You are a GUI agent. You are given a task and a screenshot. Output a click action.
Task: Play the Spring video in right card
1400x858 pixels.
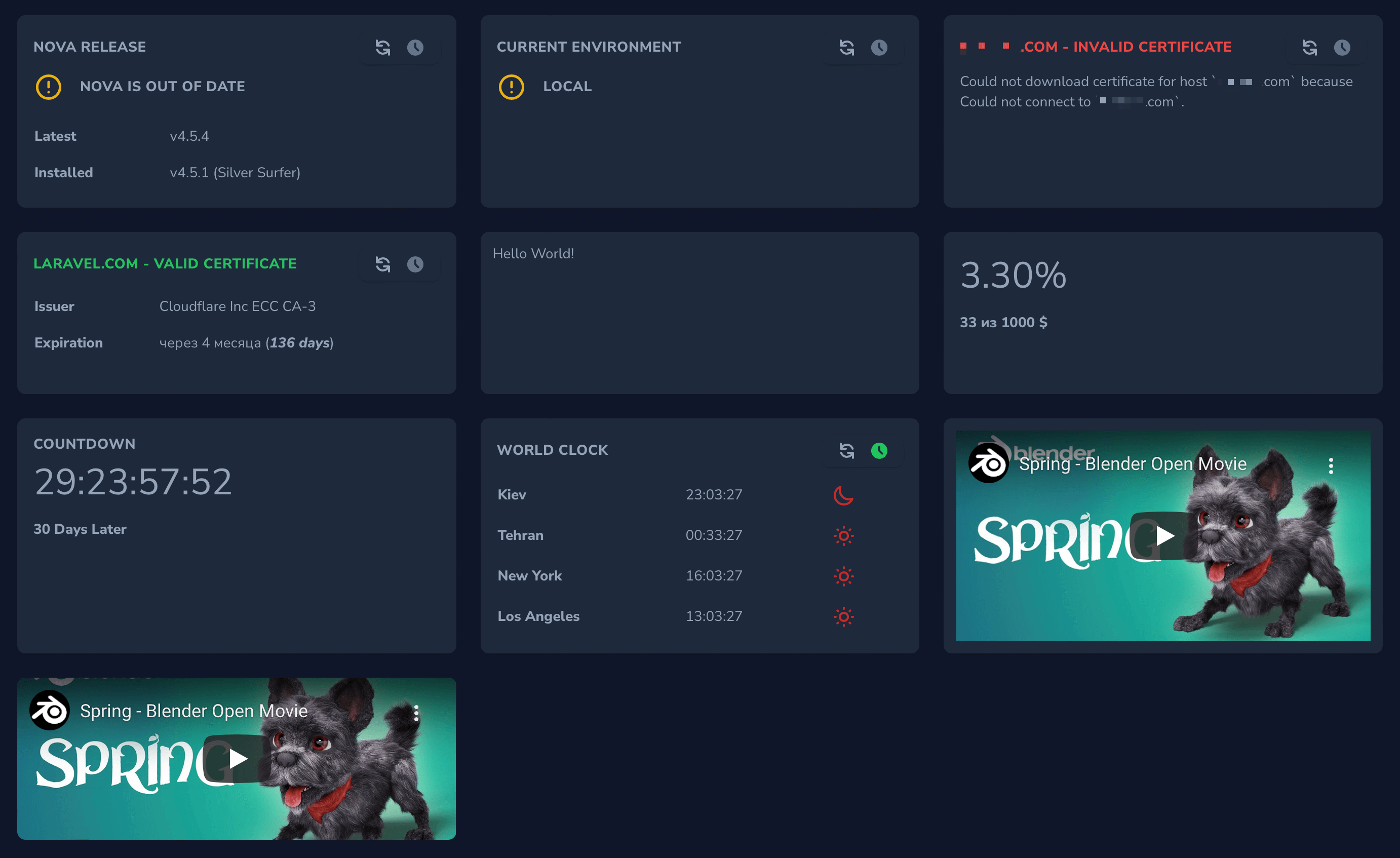pos(1163,535)
